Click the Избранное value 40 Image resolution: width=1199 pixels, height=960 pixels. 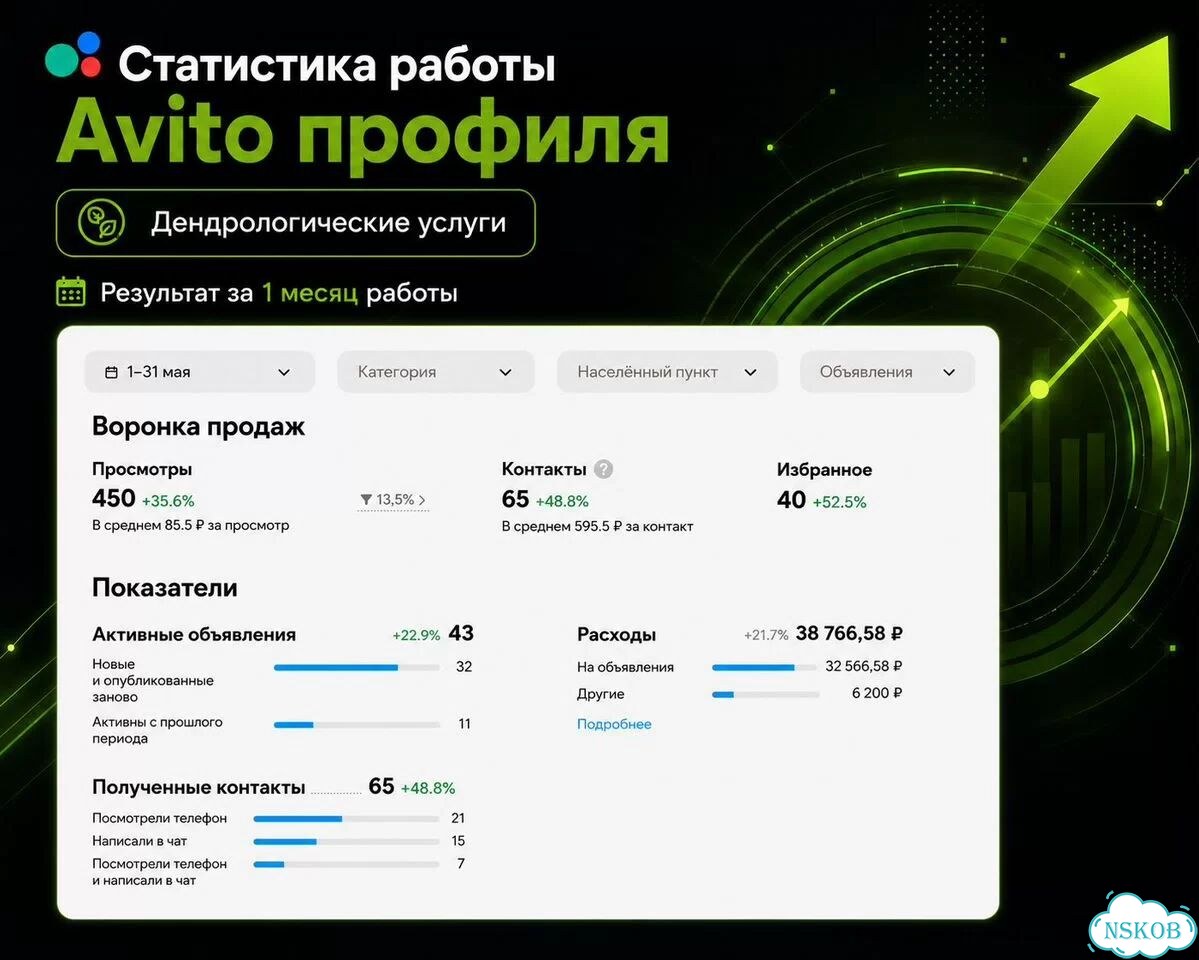pyautogui.click(x=791, y=500)
